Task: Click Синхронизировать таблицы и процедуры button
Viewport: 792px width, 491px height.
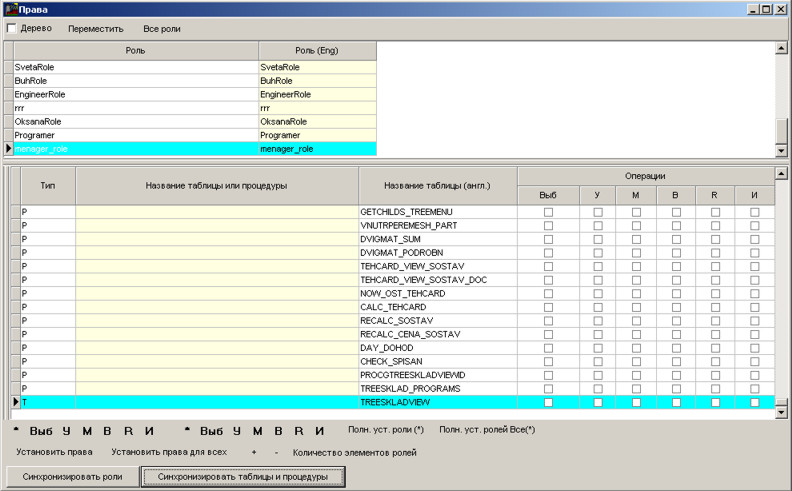Action: [242, 477]
